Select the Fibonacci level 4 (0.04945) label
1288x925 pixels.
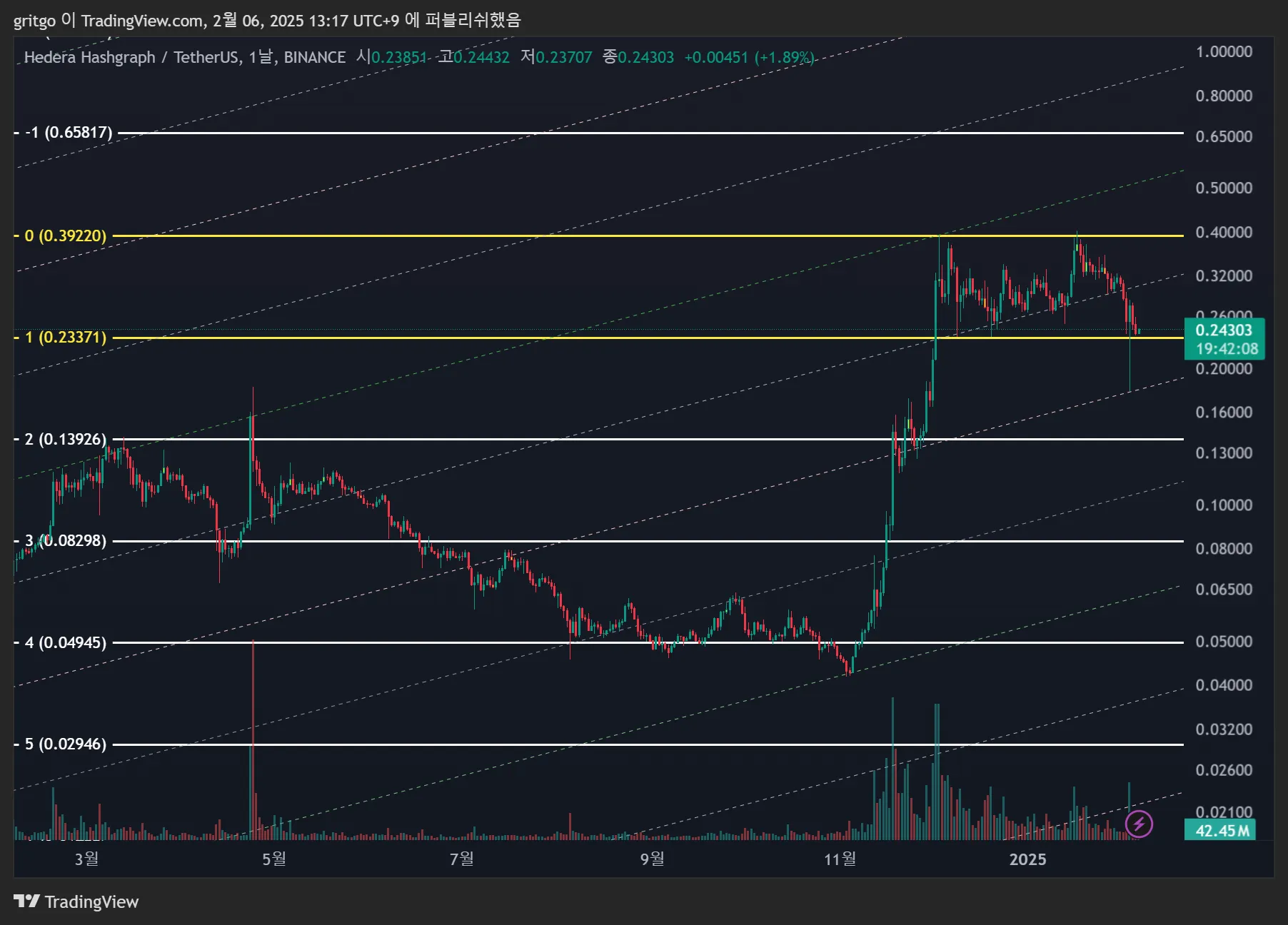[x=66, y=643]
